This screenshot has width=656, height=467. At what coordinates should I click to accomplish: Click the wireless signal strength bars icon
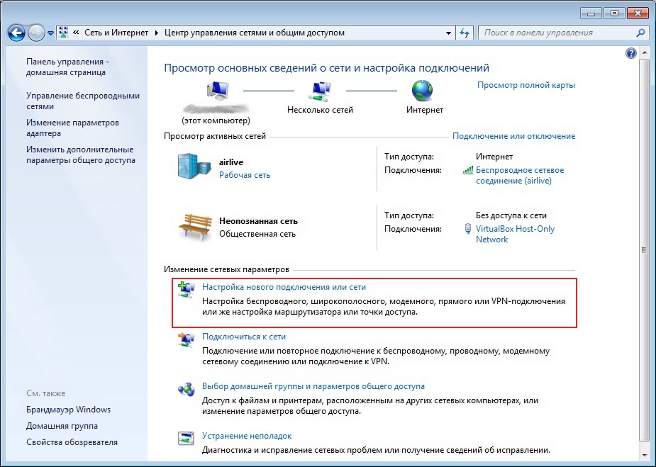click(x=468, y=170)
